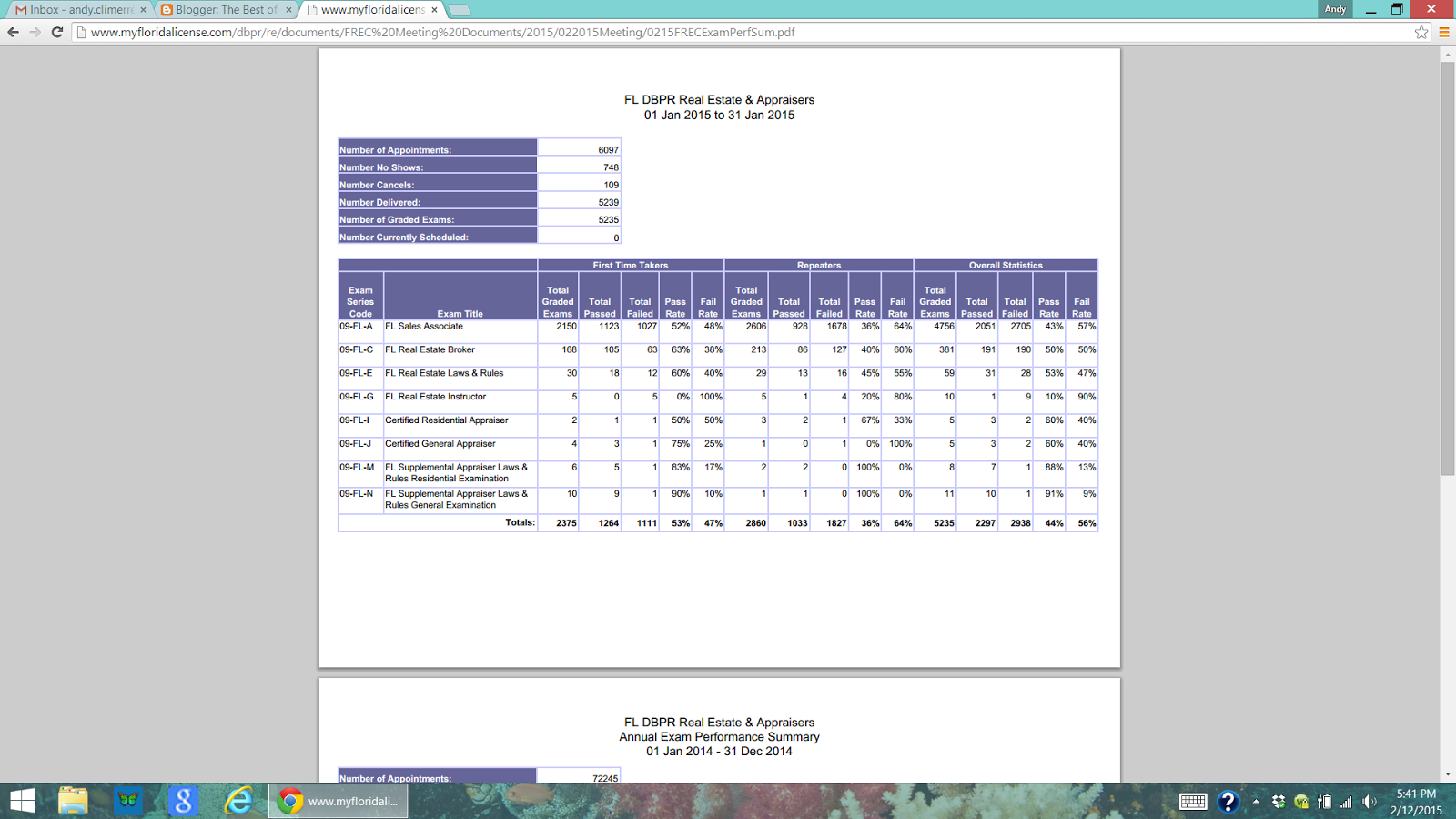The image size is (1456, 819).
Task: Close the Blogger tab
Action: (288, 10)
